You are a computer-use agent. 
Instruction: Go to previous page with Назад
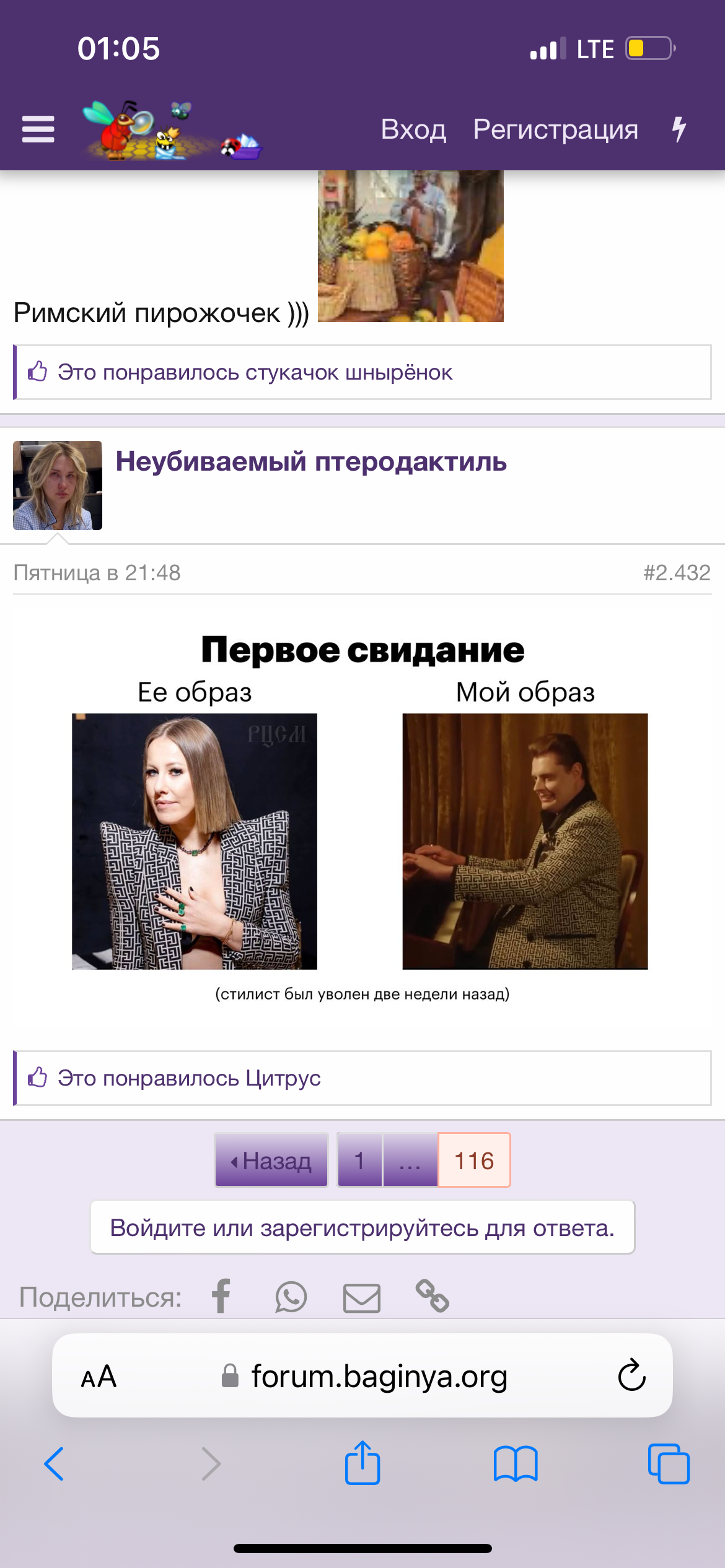pos(271,1160)
